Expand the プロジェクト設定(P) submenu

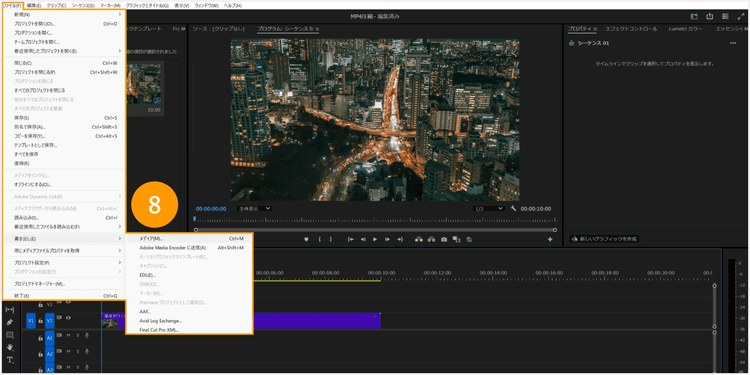click(65, 263)
